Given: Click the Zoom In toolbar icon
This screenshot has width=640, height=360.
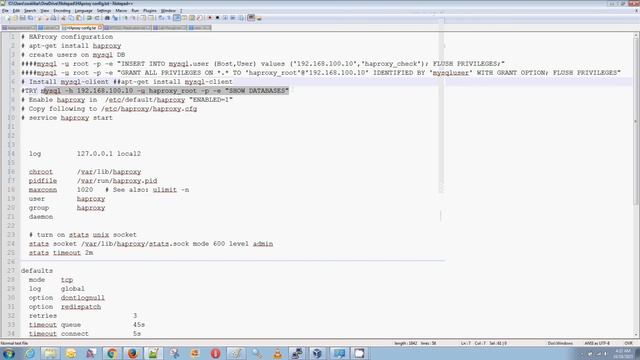Looking at the screenshot, I should pos(126,18).
